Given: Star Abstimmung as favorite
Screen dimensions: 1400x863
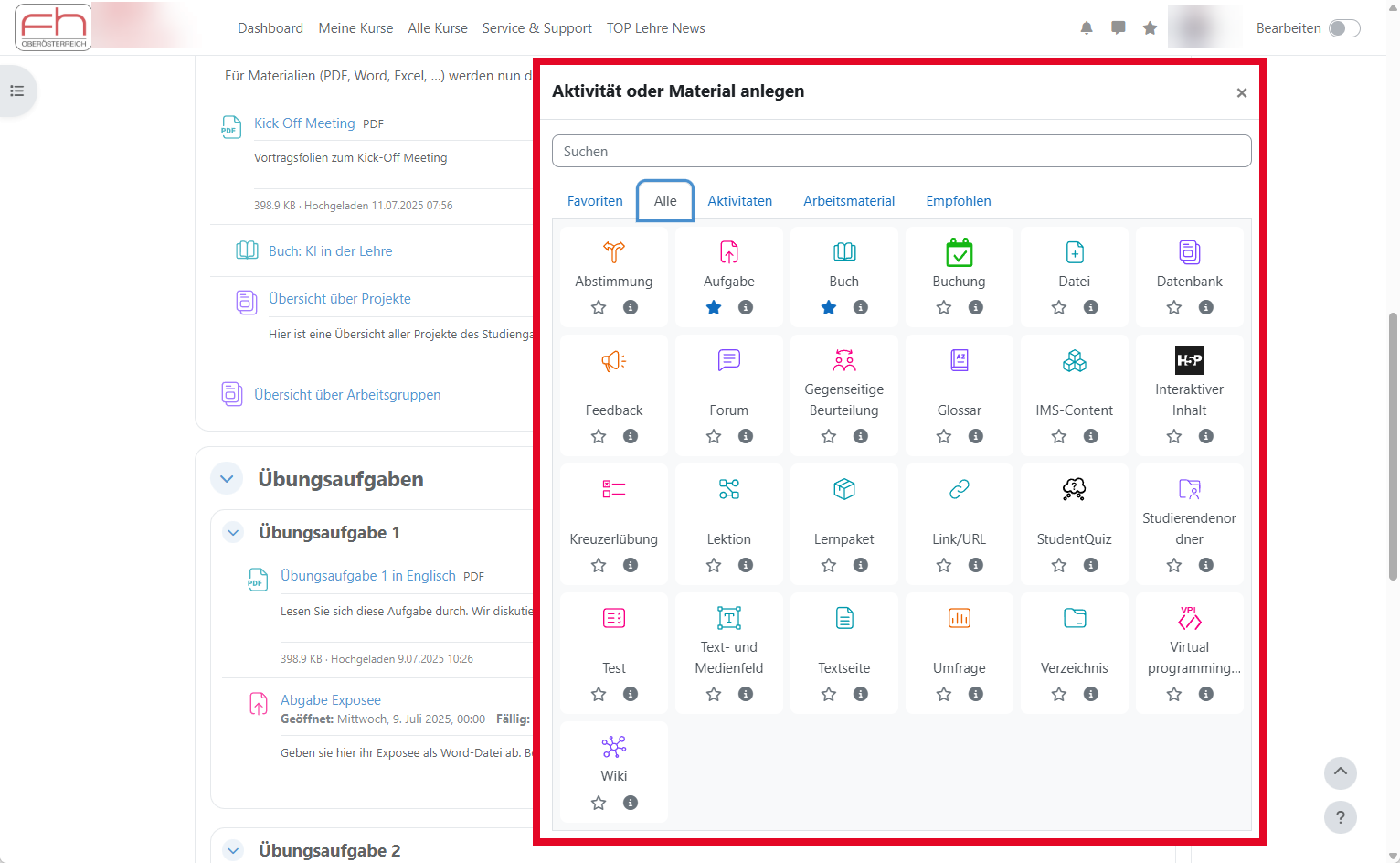Looking at the screenshot, I should [x=599, y=307].
